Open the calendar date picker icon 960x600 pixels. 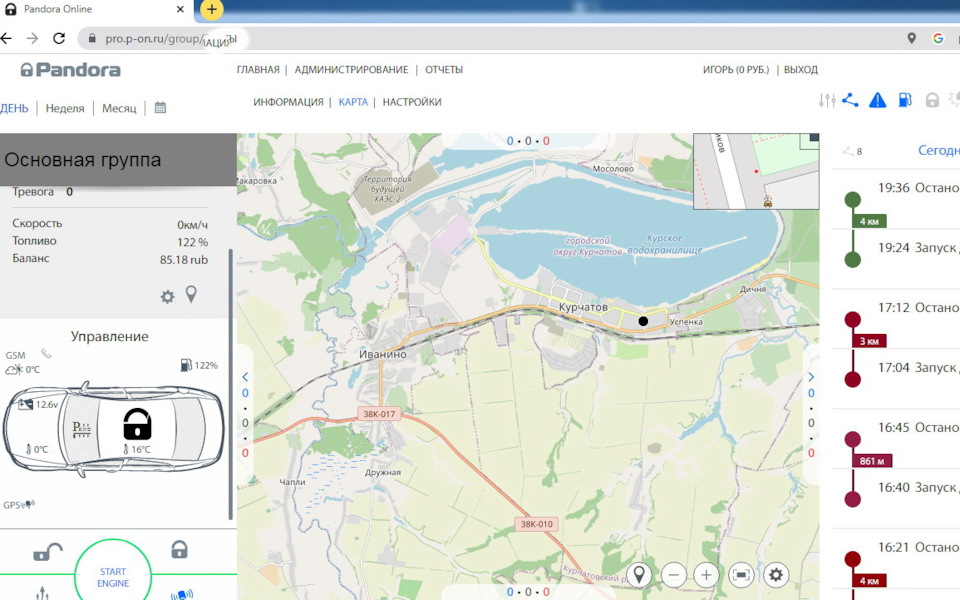(160, 108)
